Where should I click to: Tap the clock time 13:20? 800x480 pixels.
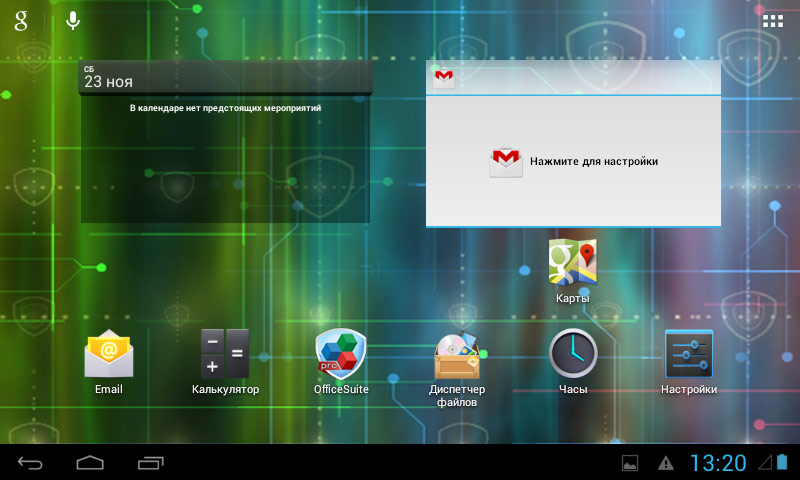click(x=718, y=463)
